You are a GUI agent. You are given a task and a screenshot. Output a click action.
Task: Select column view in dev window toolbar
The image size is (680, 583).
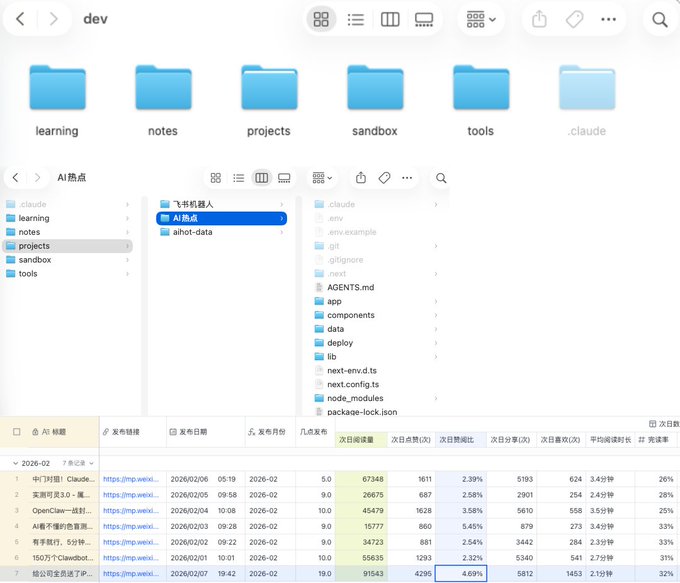[390, 20]
